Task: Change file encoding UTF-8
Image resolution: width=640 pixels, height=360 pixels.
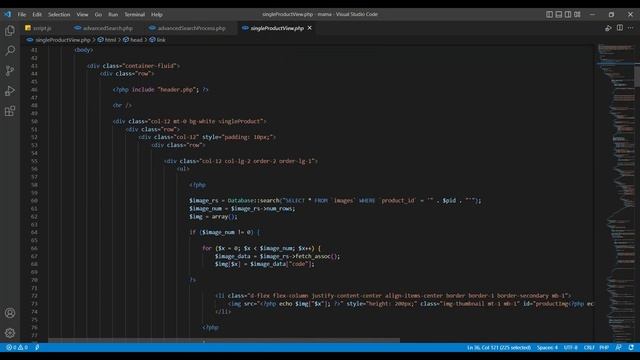Action: click(571, 347)
